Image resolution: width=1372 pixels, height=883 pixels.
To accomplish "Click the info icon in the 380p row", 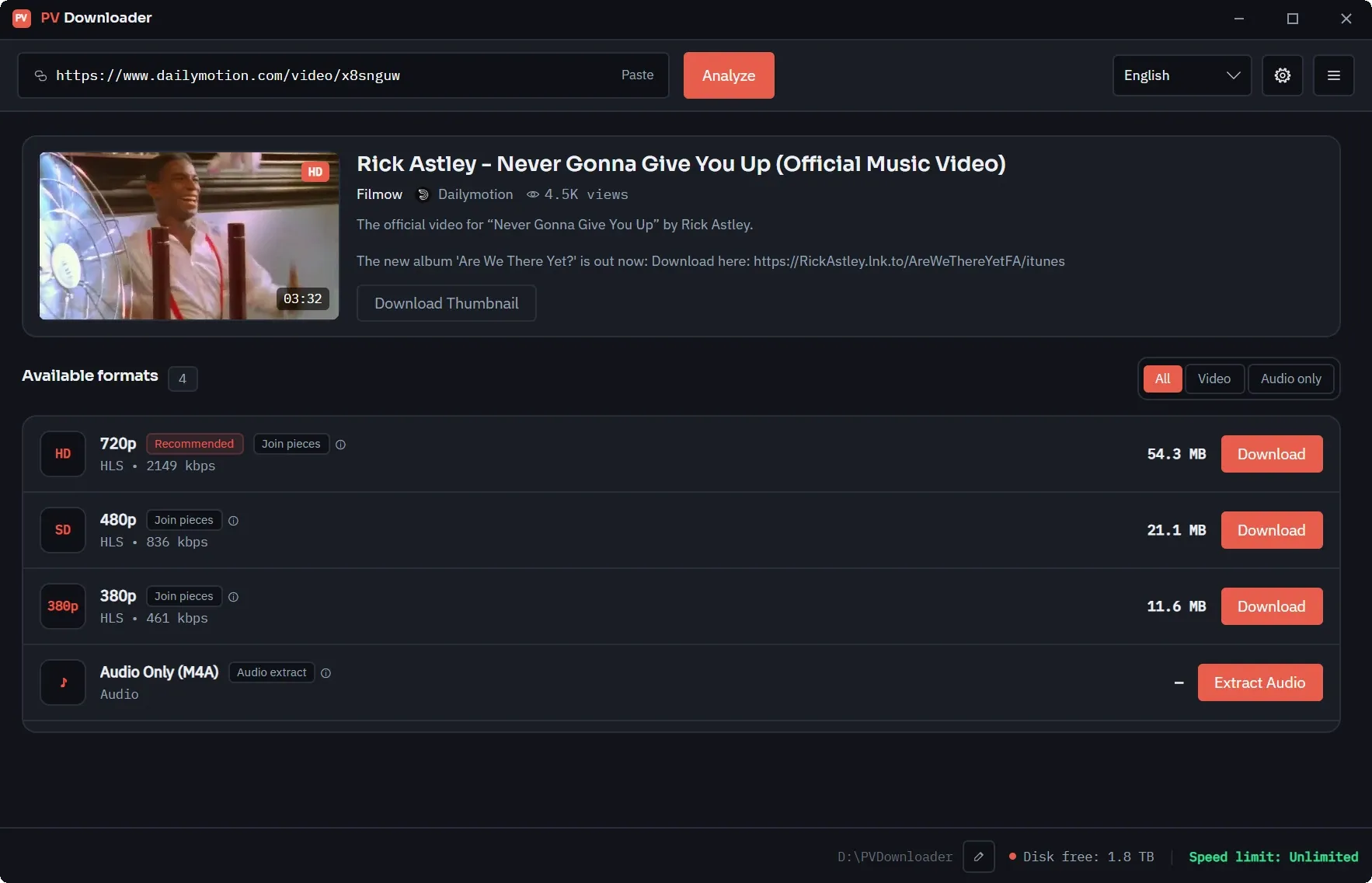I will pyautogui.click(x=233, y=597).
